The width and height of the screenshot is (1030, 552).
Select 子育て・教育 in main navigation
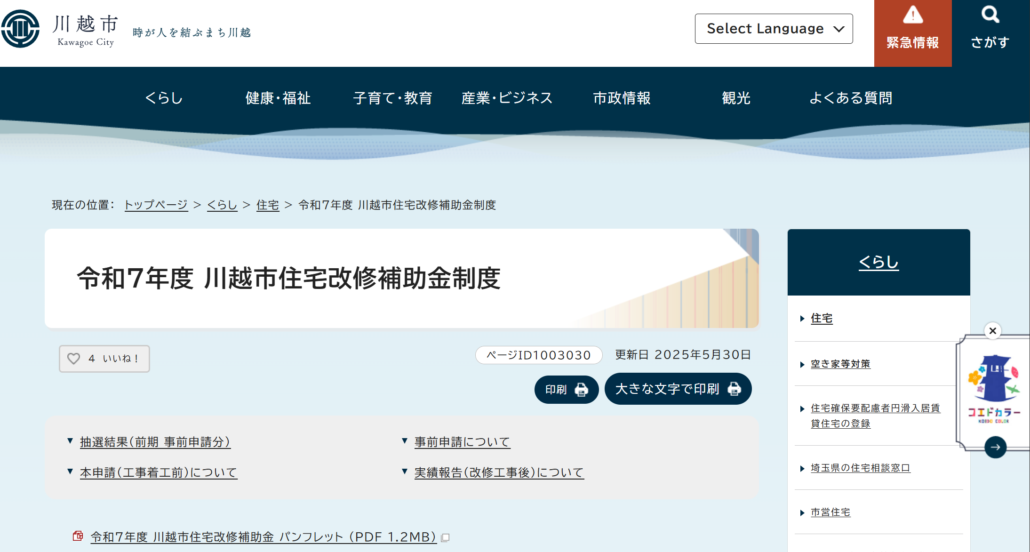click(392, 98)
